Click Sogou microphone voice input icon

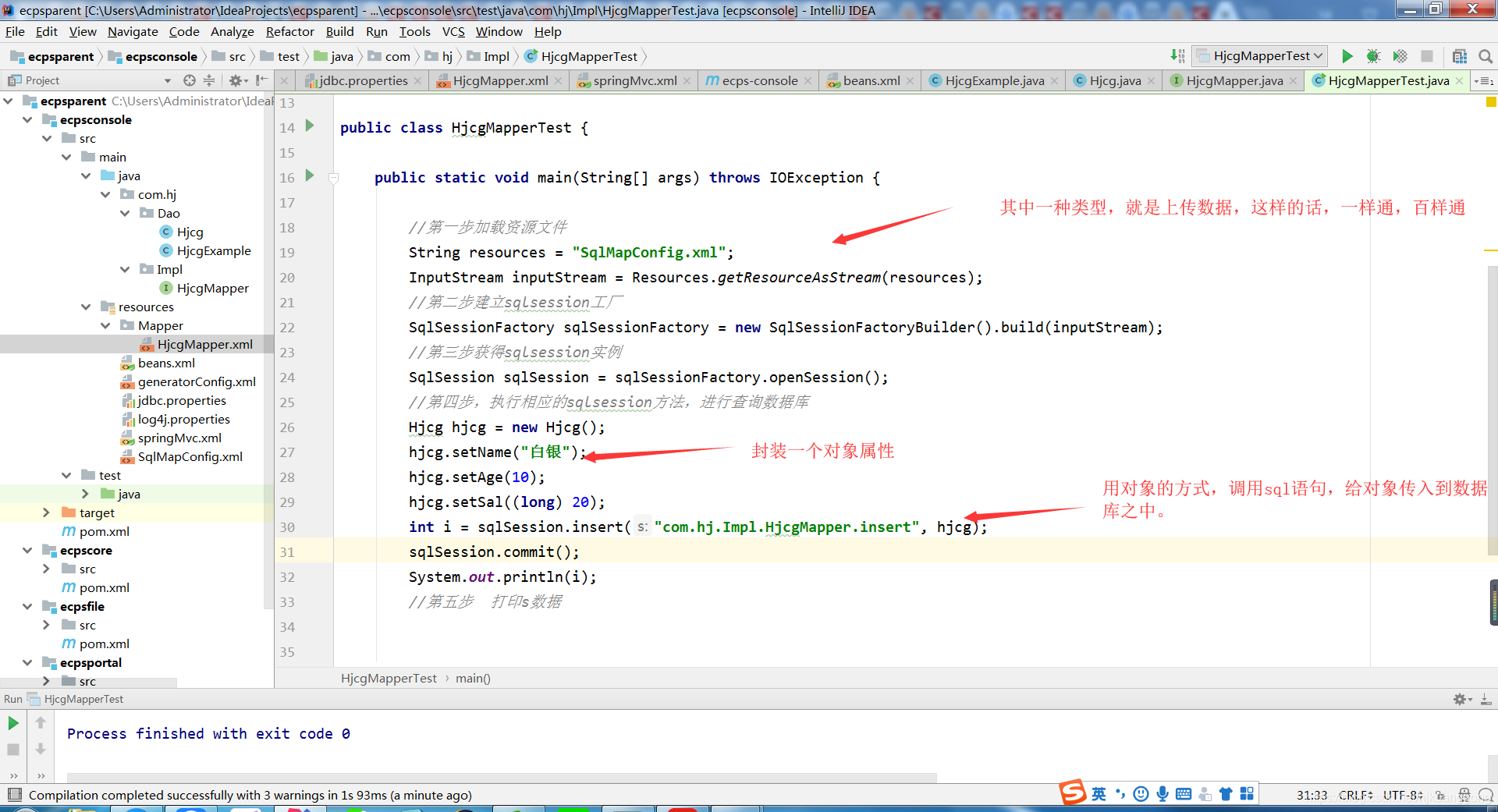(1163, 794)
